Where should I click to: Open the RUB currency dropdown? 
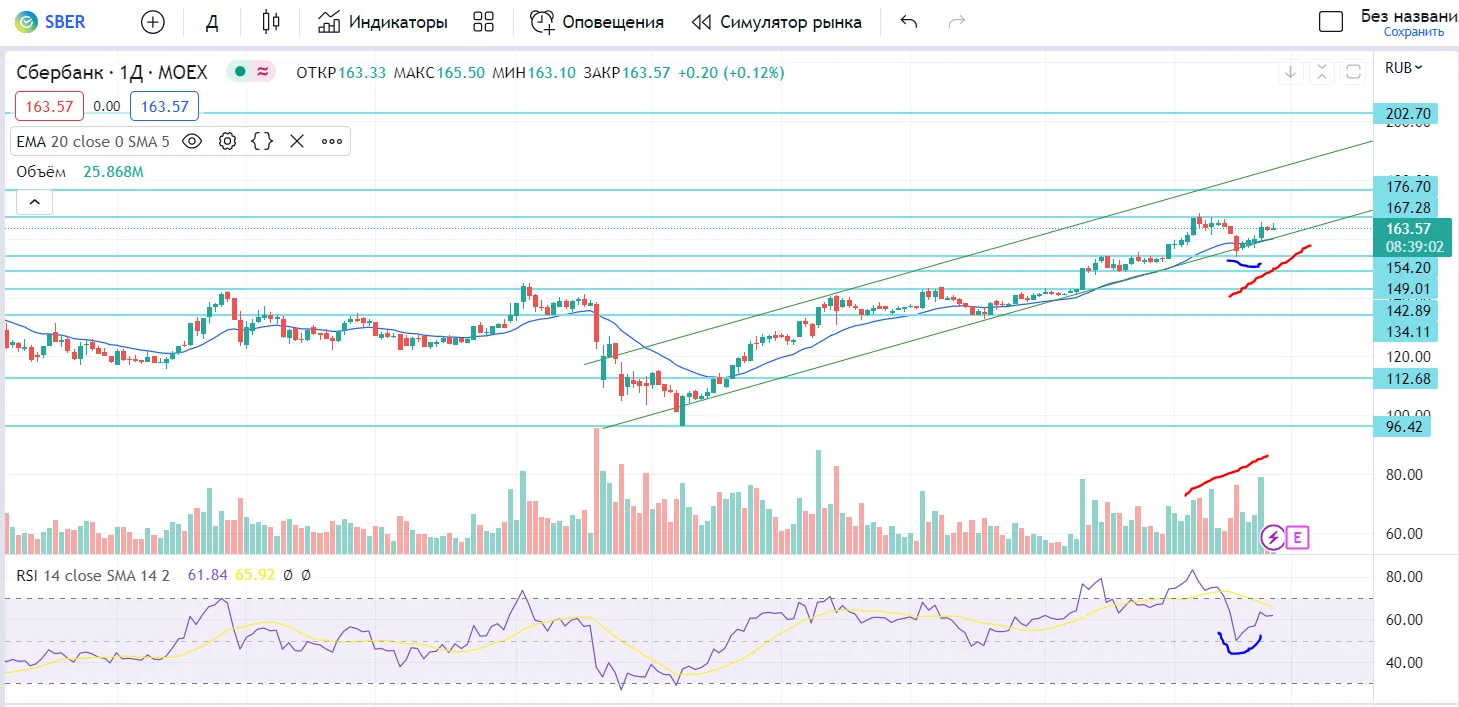pos(1404,68)
